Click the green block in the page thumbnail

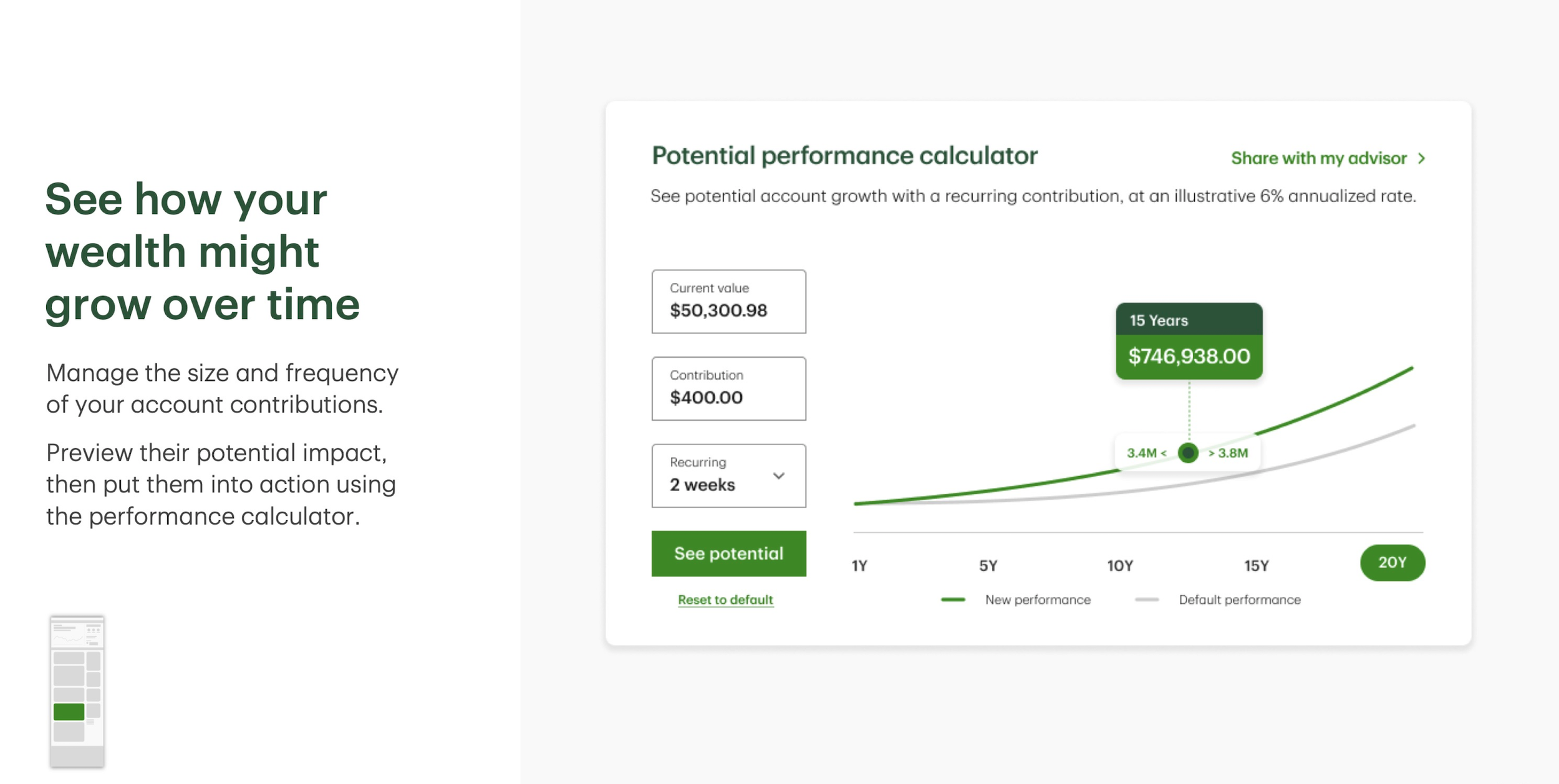pos(69,712)
